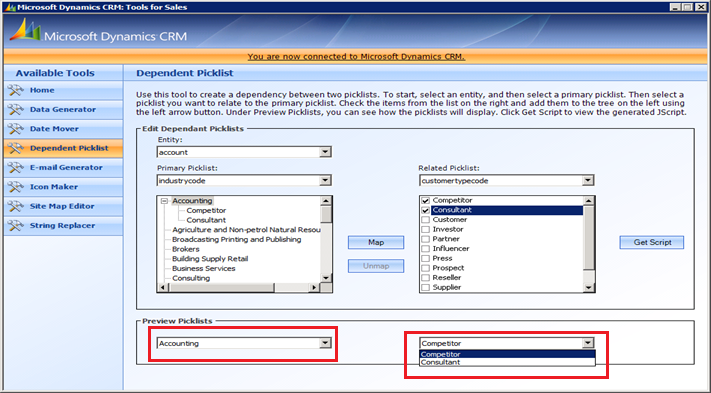
Task: Select Business Services tree item
Action: coord(204,268)
